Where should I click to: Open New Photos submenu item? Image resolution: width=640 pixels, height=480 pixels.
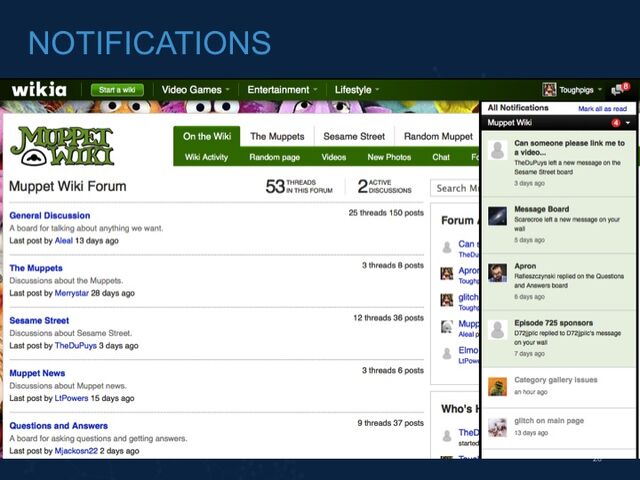389,157
